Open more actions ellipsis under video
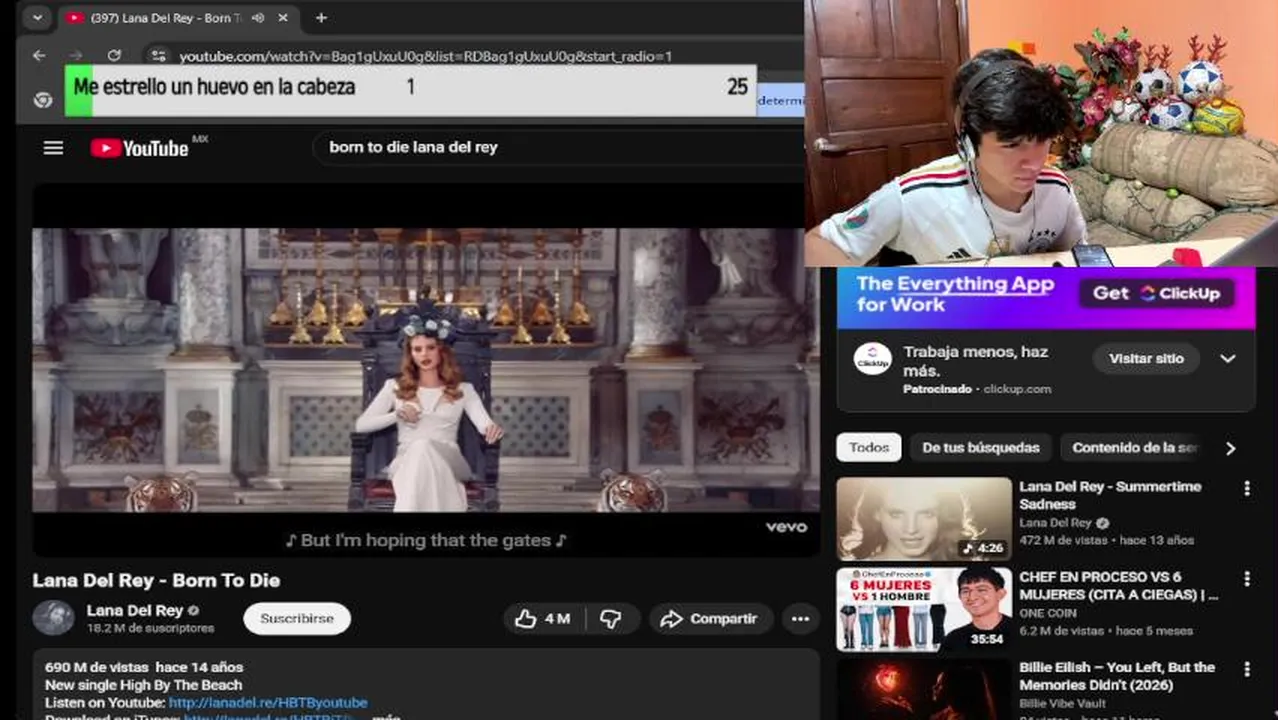1278x720 pixels. pyautogui.click(x=800, y=619)
